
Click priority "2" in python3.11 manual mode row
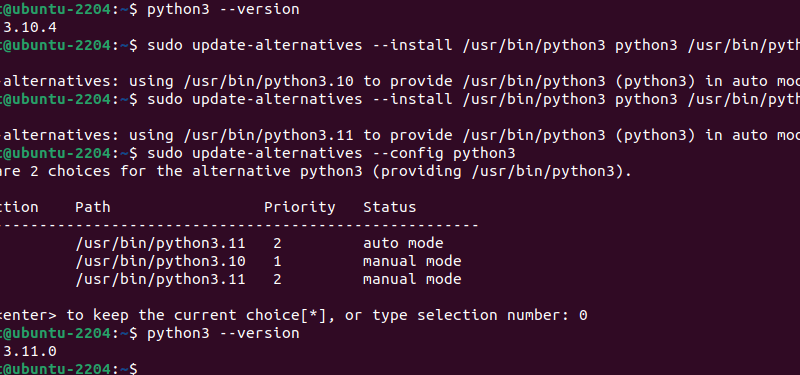277,279
